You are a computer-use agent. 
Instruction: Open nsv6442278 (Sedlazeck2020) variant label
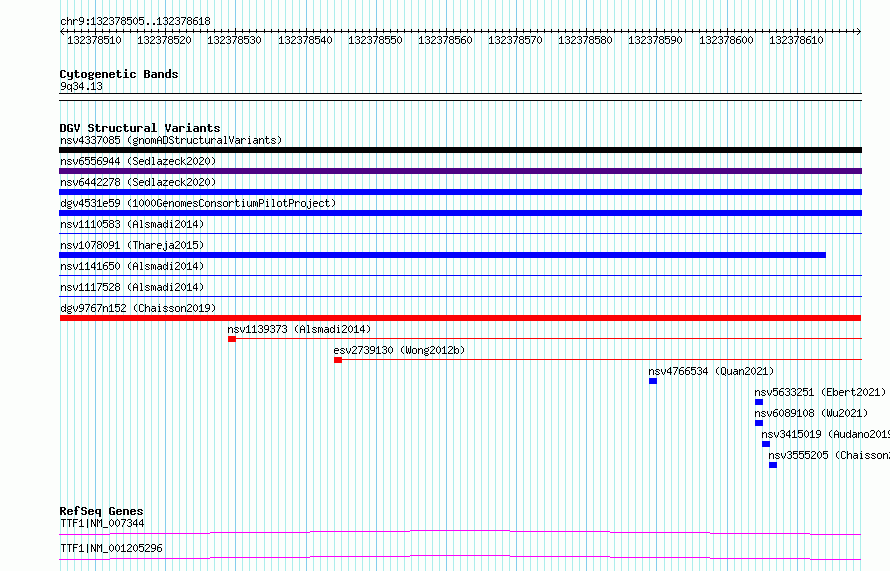(x=138, y=182)
